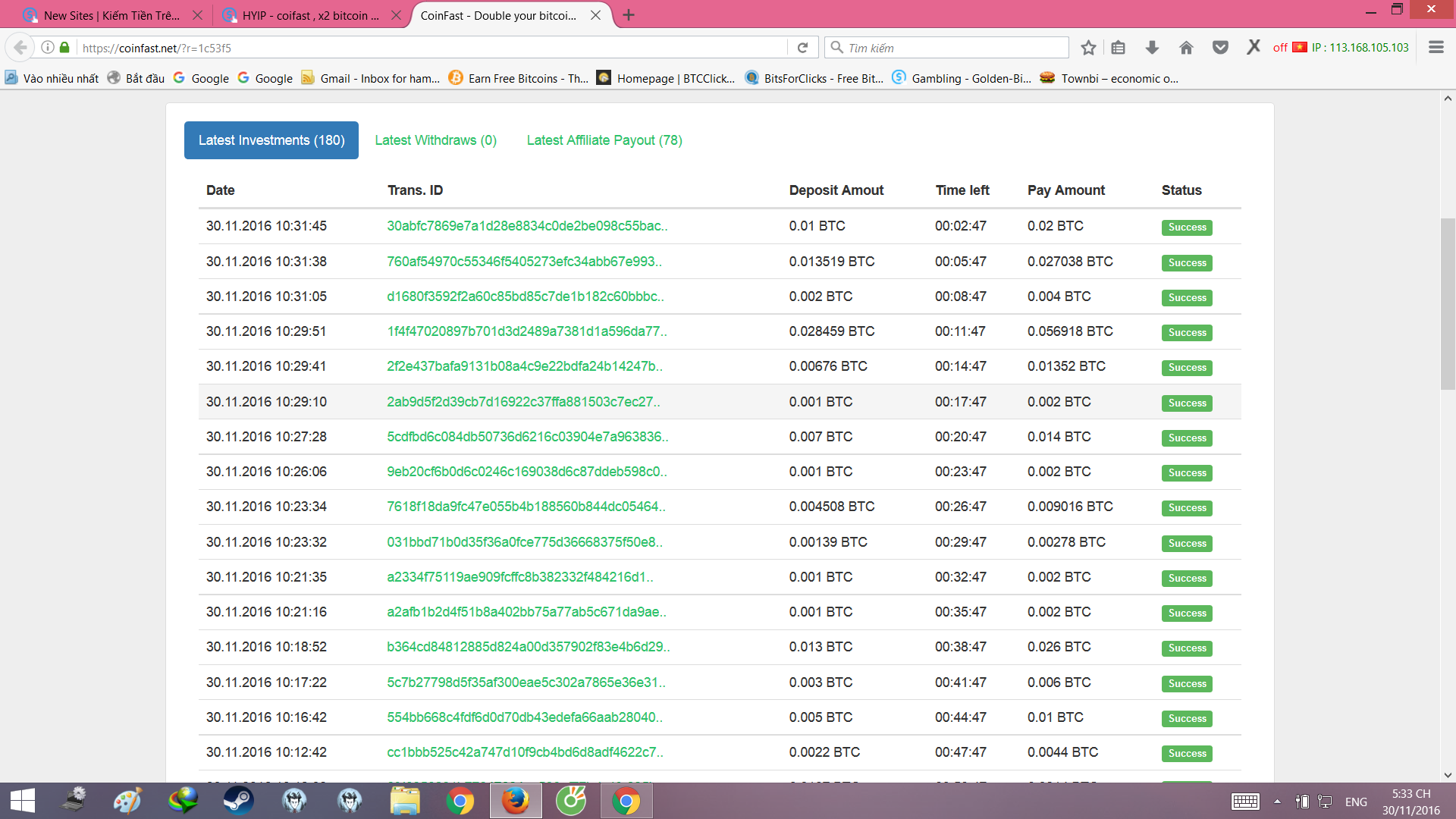The image size is (1456, 819).
Task: Go to home page icon
Action: [x=1186, y=48]
